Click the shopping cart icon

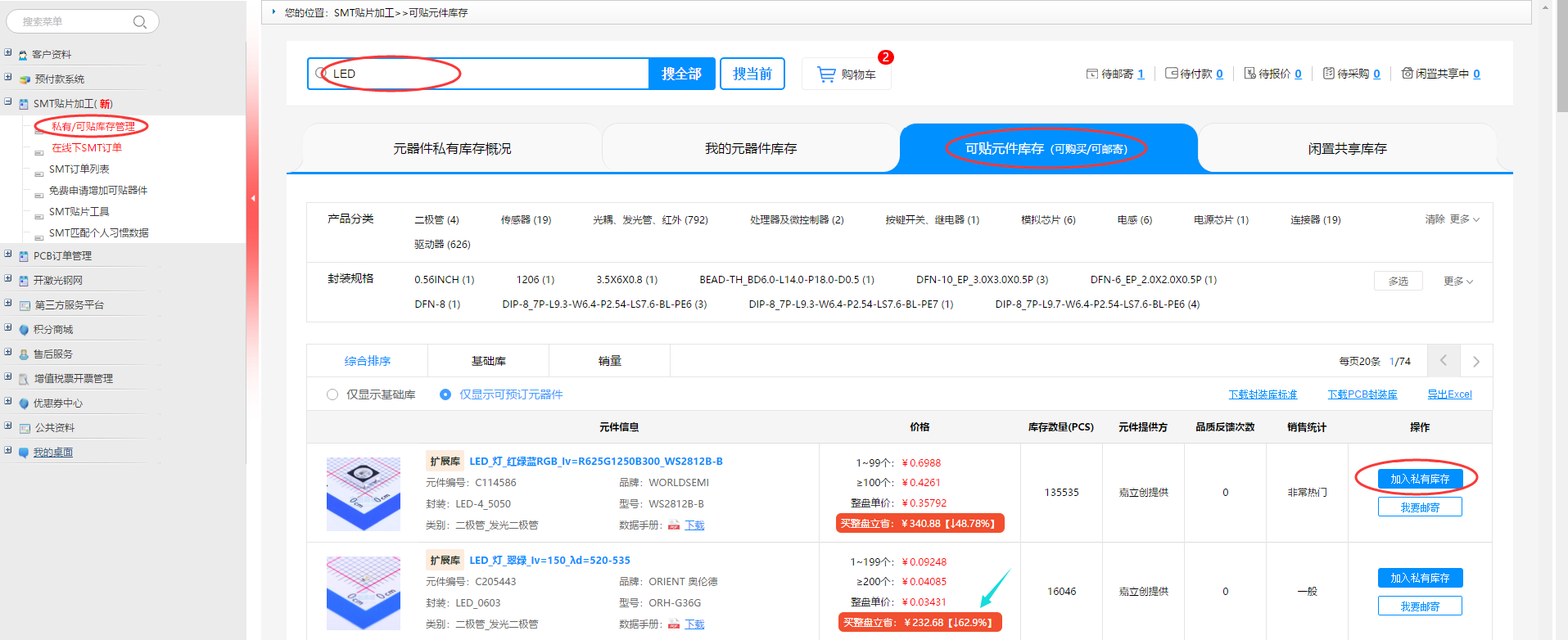(x=826, y=74)
